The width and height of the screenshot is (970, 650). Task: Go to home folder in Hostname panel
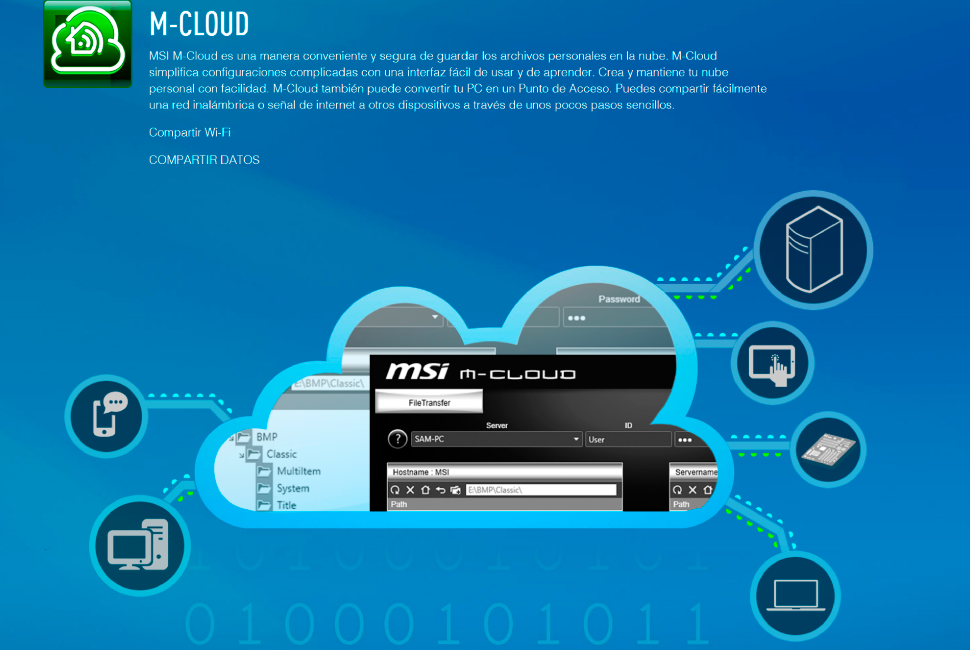point(425,490)
